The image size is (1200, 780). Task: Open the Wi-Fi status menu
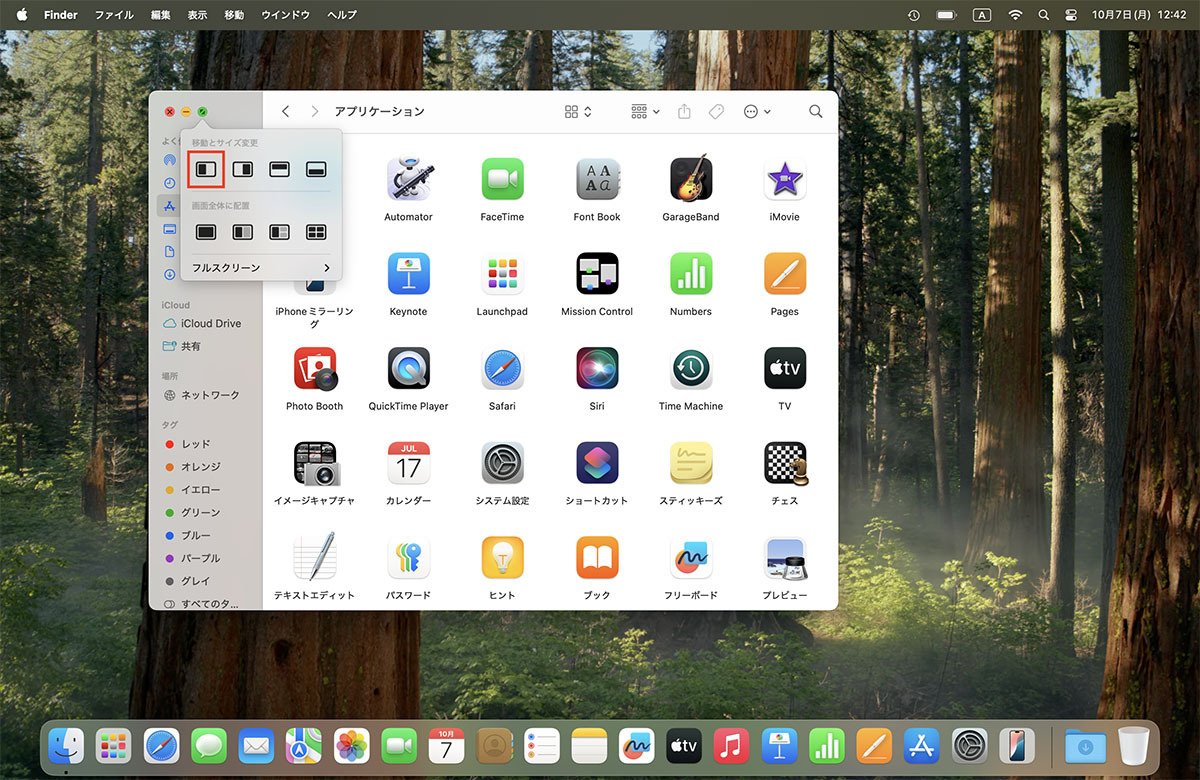coord(1015,15)
